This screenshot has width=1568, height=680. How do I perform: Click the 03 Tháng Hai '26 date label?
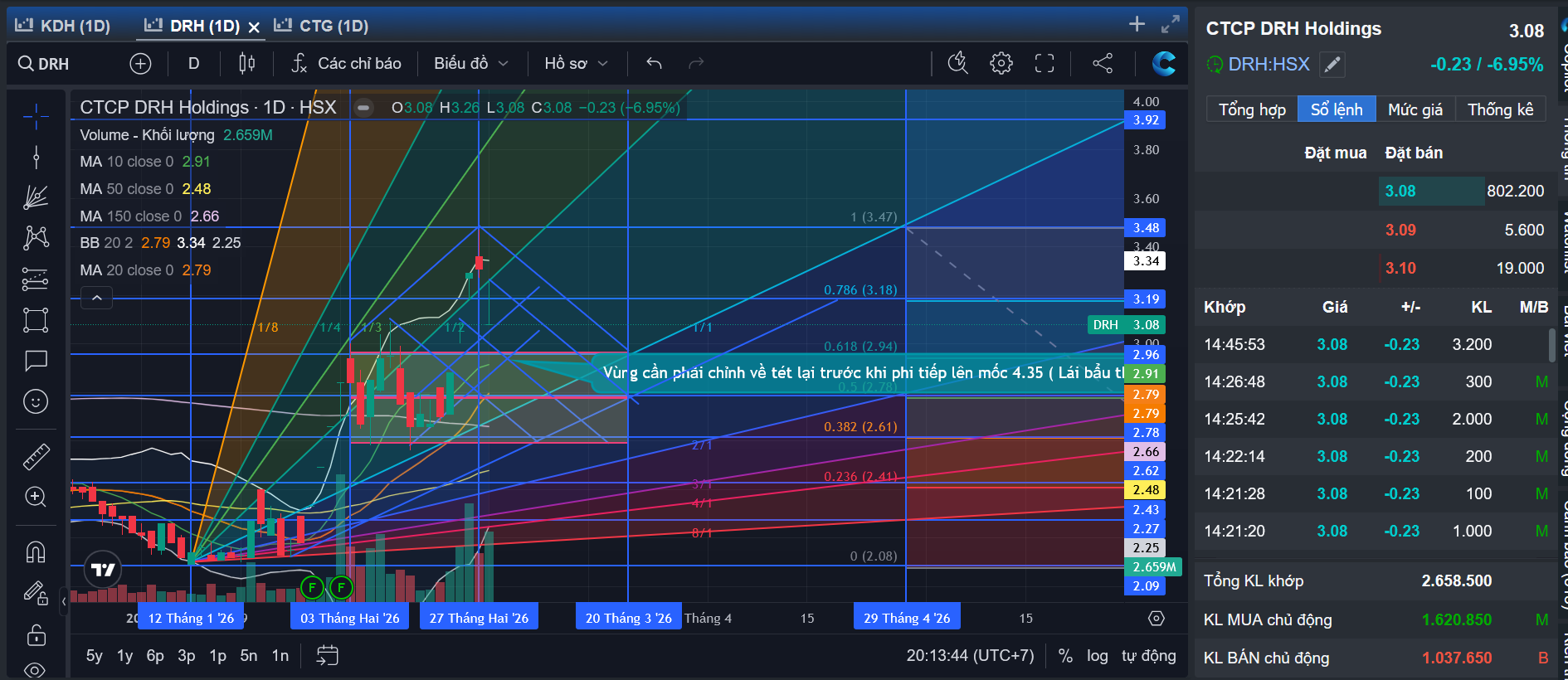[350, 618]
